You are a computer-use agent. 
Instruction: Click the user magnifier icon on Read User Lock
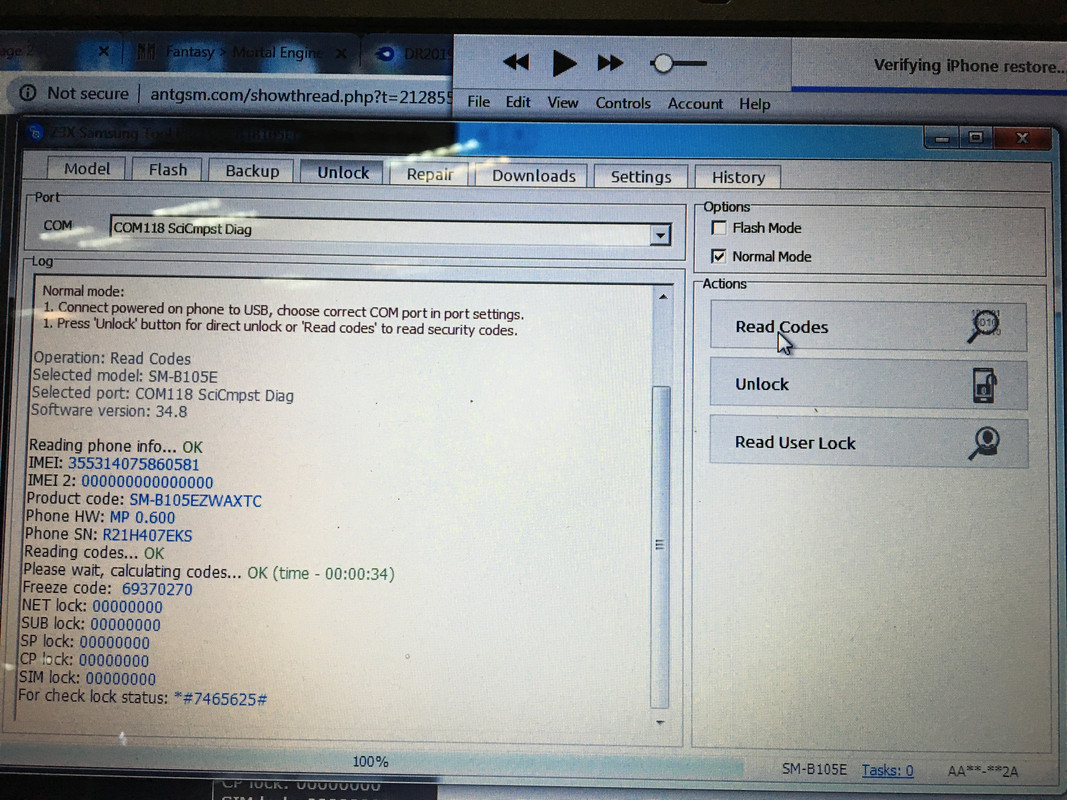point(985,444)
